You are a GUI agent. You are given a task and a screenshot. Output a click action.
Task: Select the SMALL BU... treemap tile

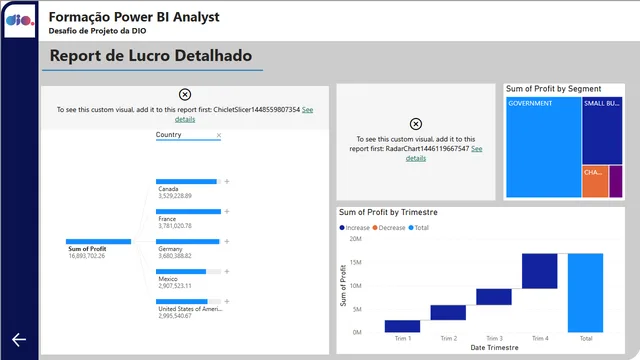coord(602,131)
